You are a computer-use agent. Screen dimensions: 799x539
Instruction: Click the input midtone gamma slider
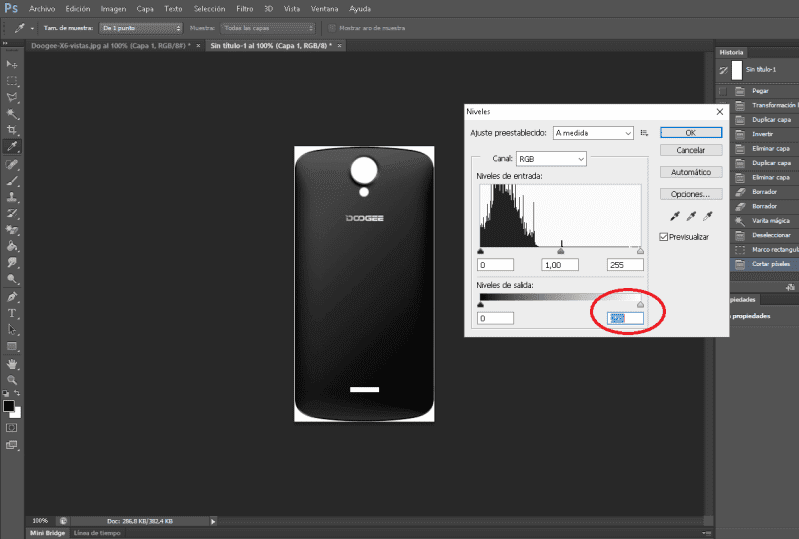point(561,251)
